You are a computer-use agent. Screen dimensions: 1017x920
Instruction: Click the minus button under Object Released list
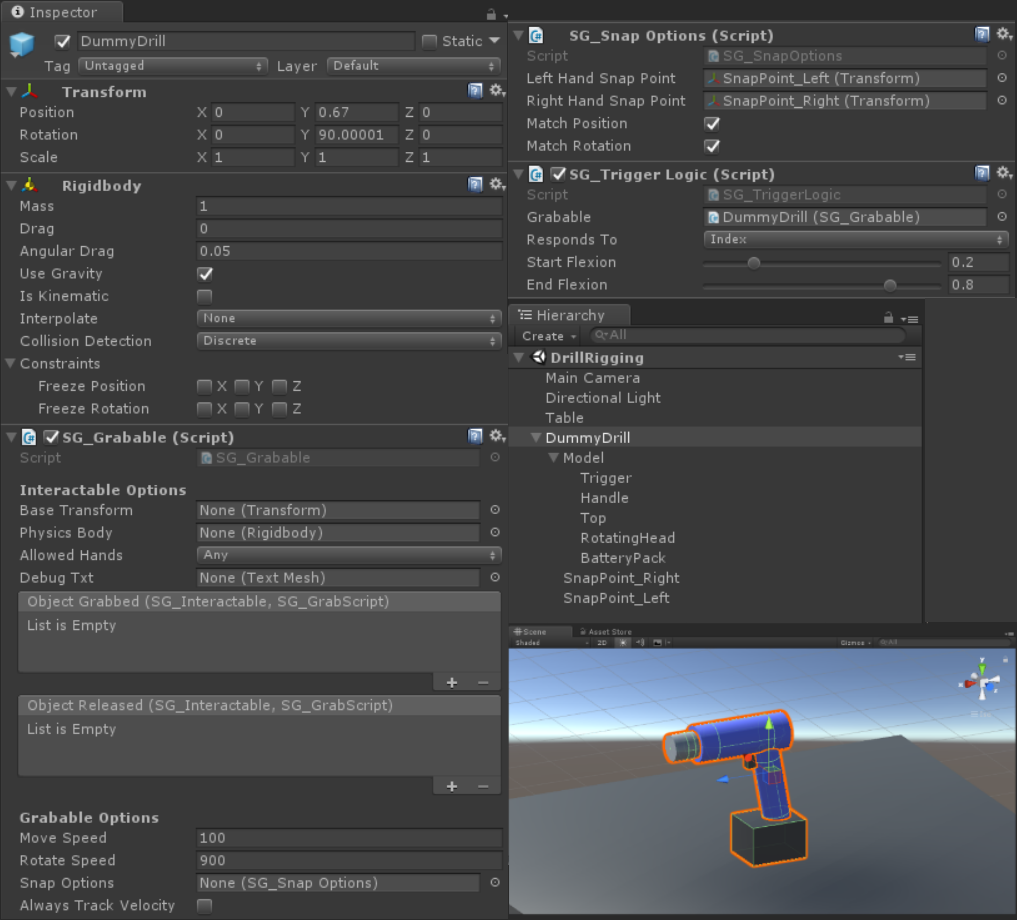(x=483, y=786)
